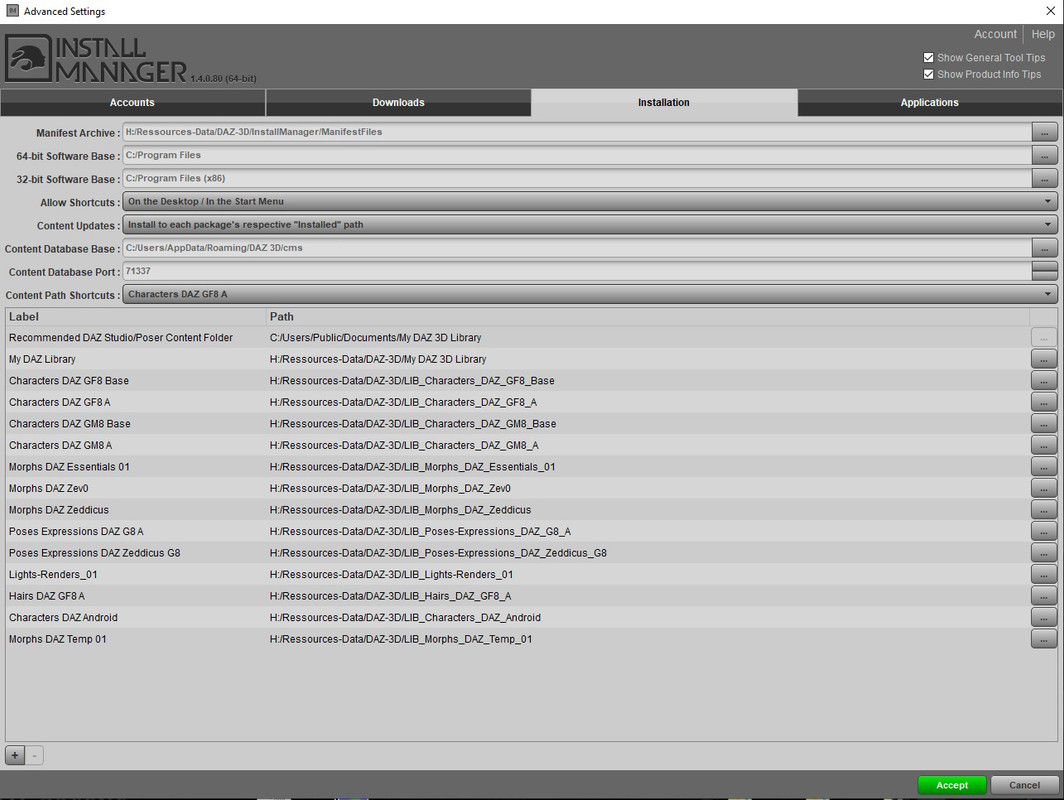Select Poses Expressions DAZ Zeddicus G8 row
This screenshot has width=1064, height=800.
click(518, 553)
